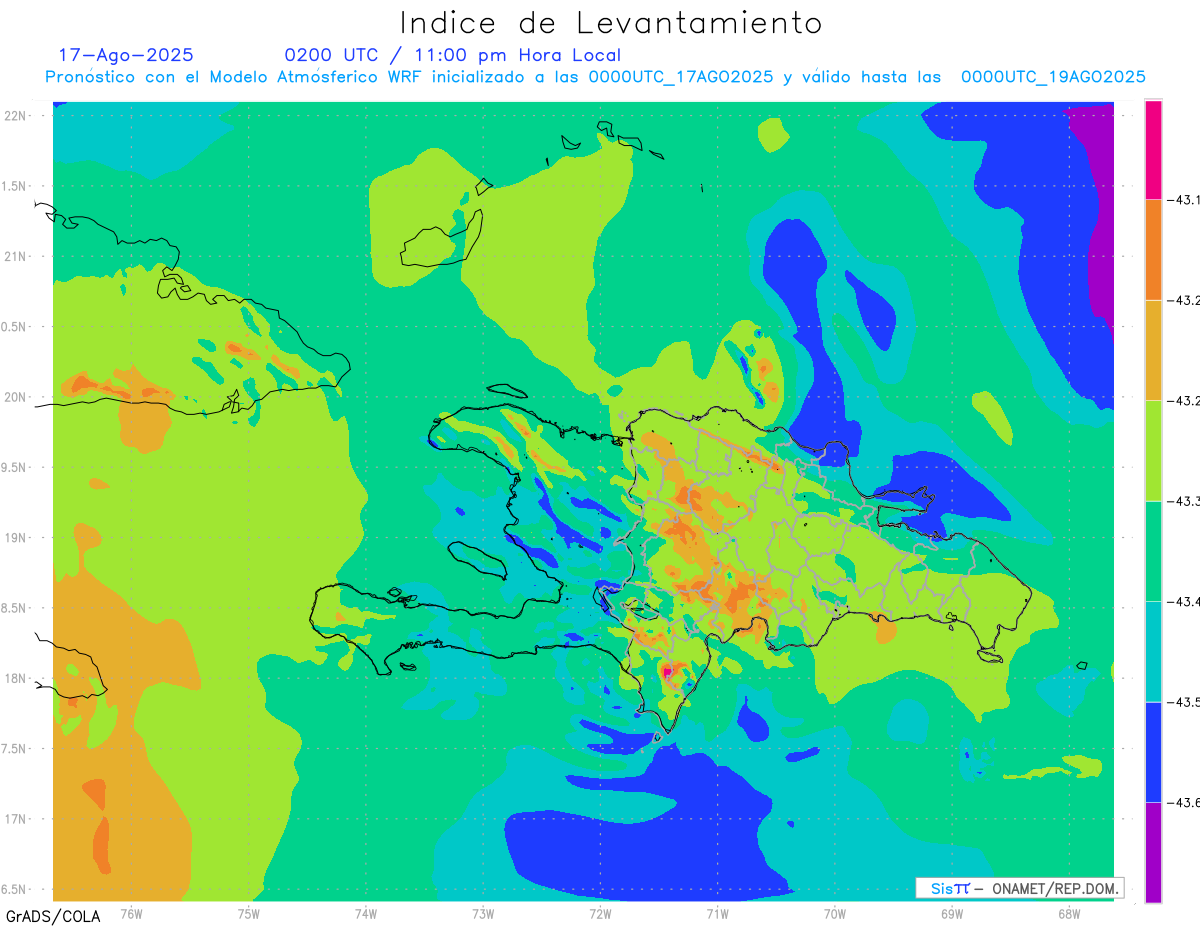Click the '20N' latitude label
Viewport: 1200px width, 927px height.
(15, 397)
